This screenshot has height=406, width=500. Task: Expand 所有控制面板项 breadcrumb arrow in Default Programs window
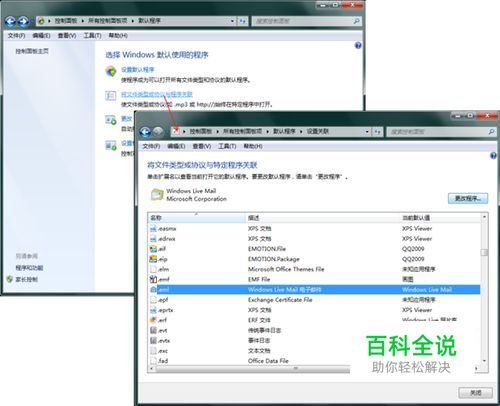click(x=133, y=21)
